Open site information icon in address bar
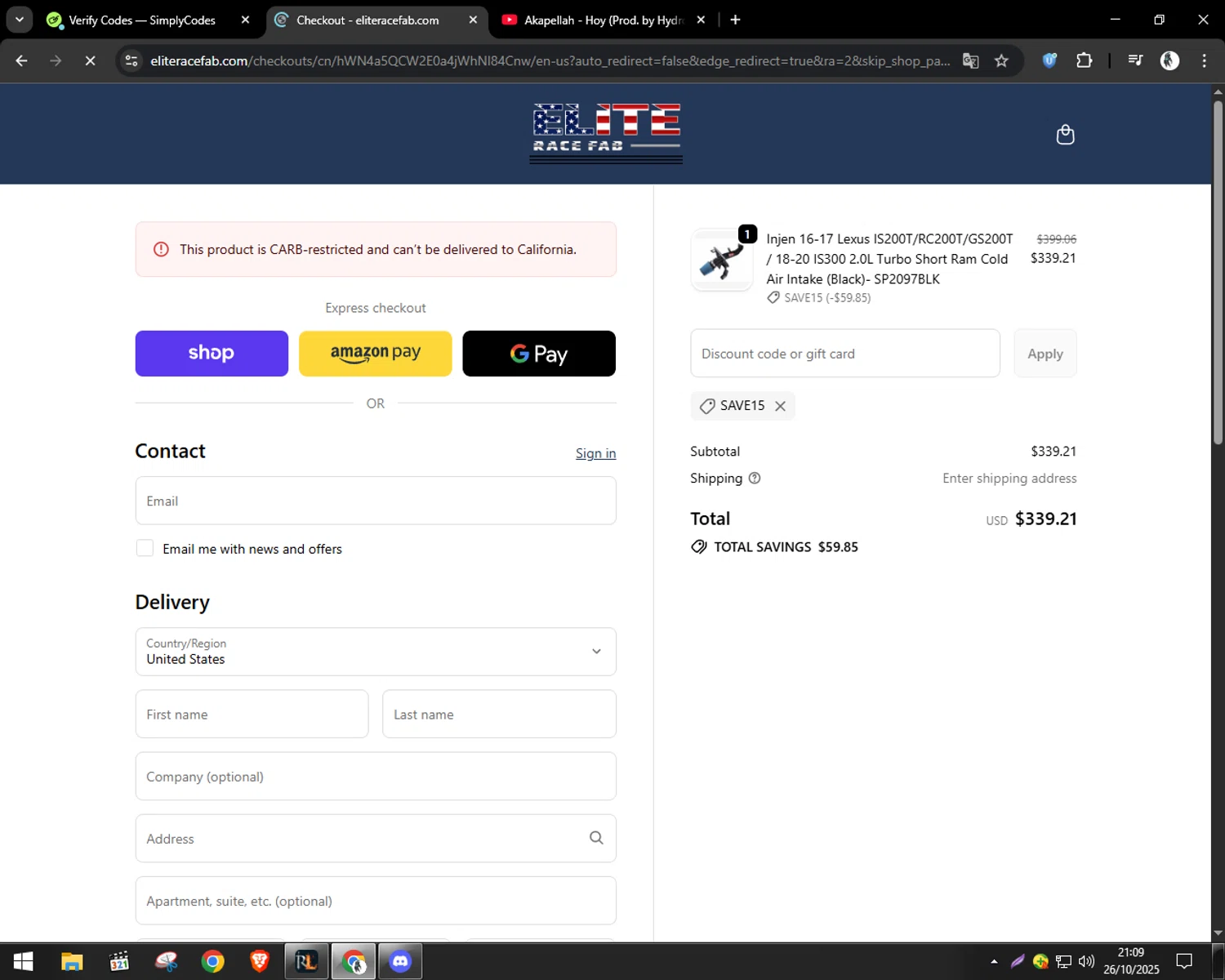This screenshot has width=1225, height=980. pyautogui.click(x=131, y=60)
